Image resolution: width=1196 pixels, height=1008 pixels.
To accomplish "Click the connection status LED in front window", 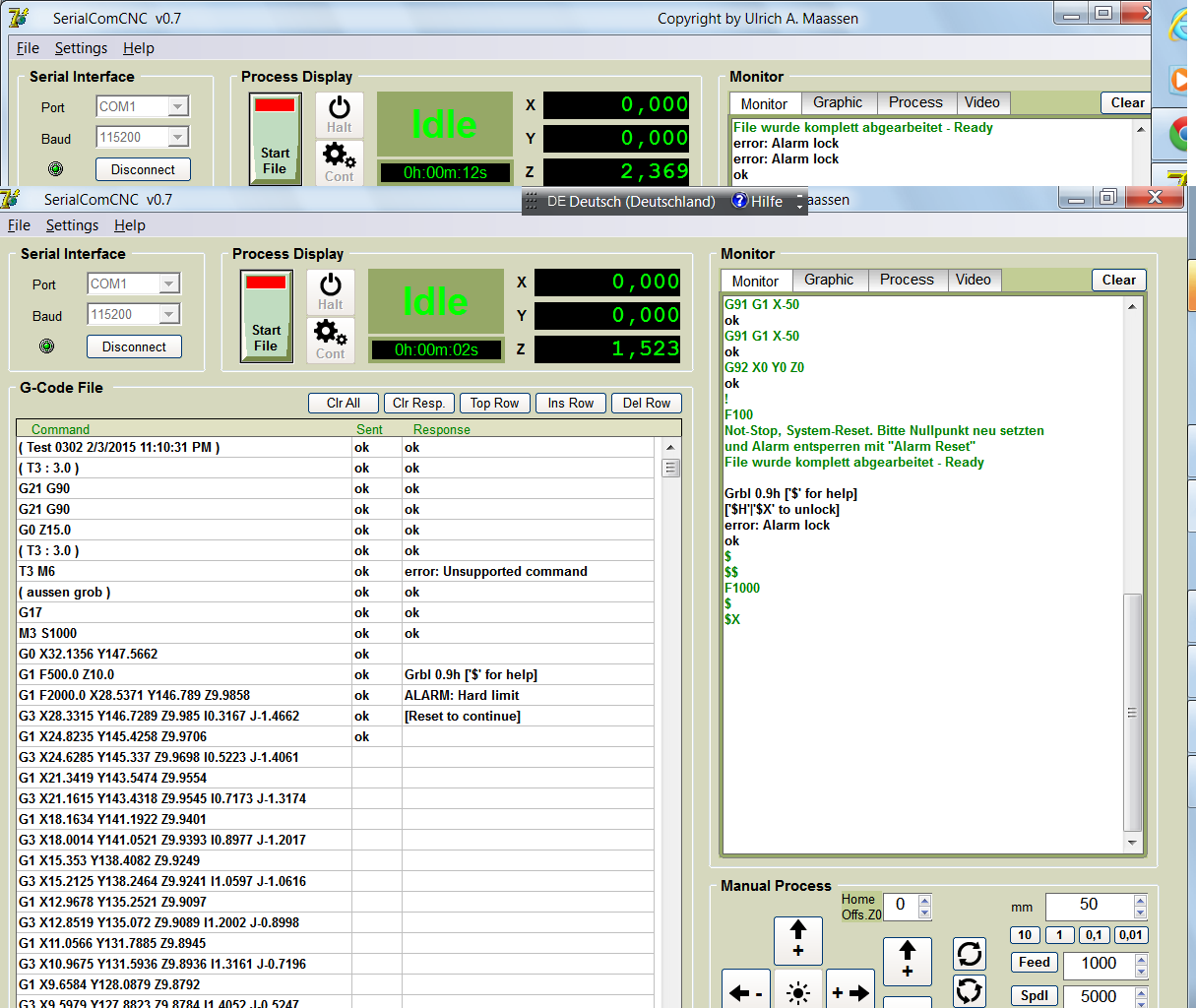I will (x=46, y=346).
